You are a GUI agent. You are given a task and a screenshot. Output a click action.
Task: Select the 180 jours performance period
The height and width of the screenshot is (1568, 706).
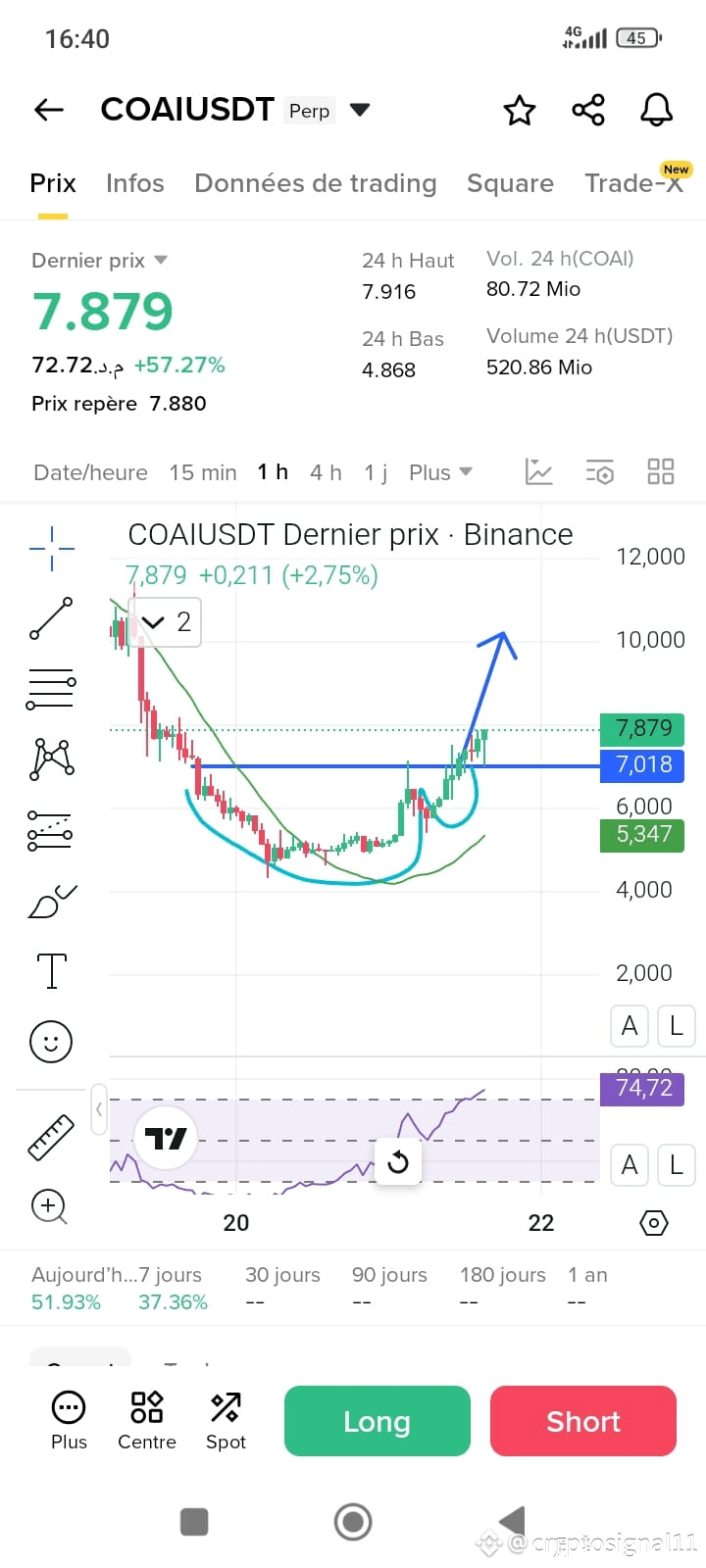coord(503,1288)
